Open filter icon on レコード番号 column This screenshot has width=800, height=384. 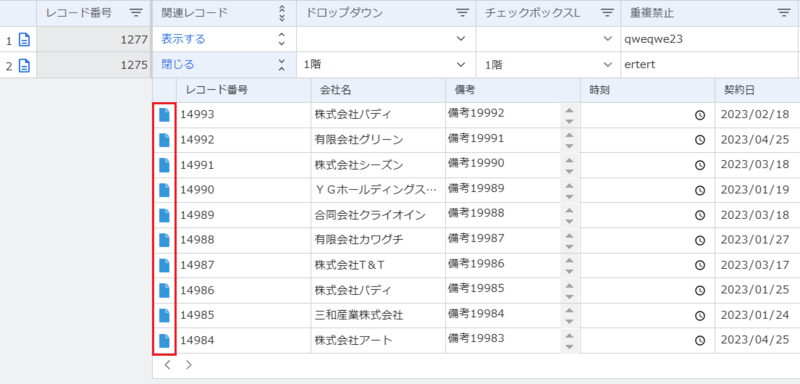(136, 13)
